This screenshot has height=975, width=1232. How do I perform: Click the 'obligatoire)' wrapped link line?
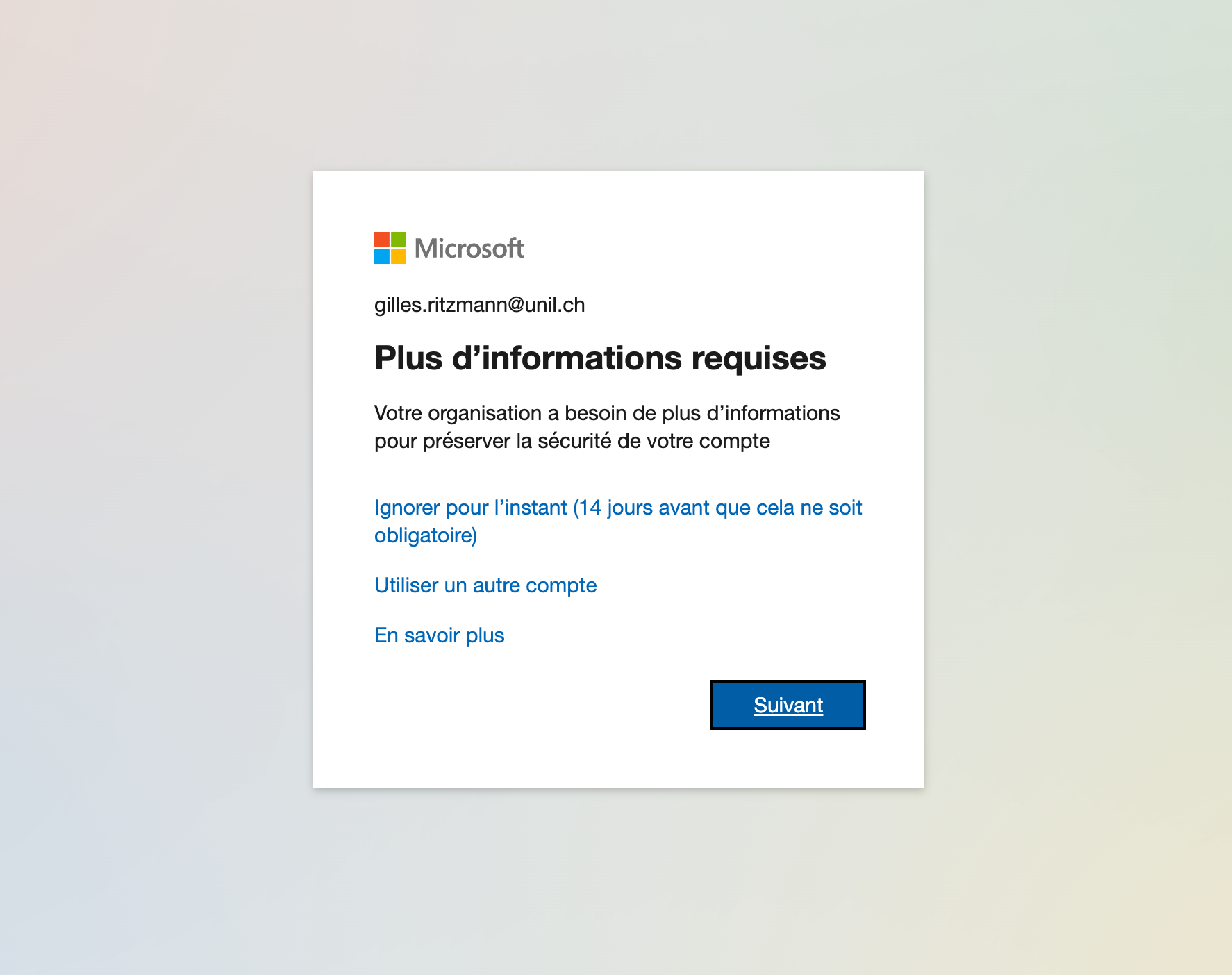[425, 535]
